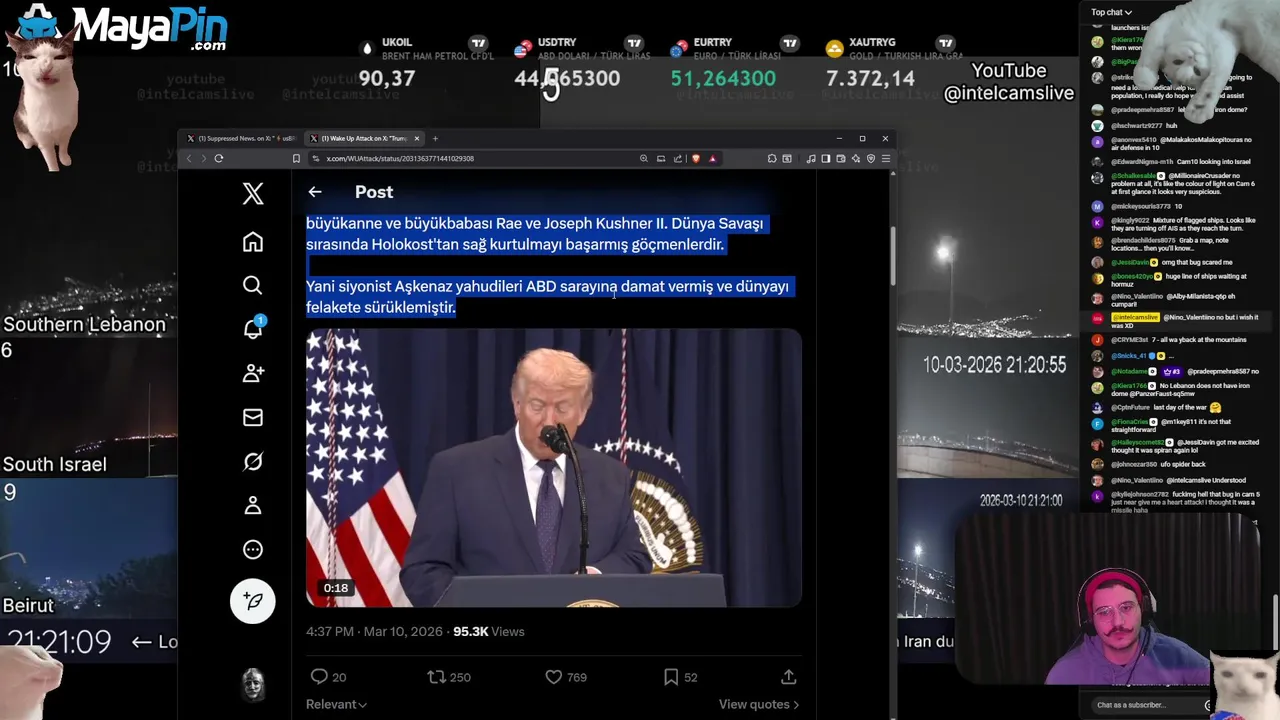Screen dimensions: 1280x720
Task: Like the post showing 769
Action: (x=565, y=677)
